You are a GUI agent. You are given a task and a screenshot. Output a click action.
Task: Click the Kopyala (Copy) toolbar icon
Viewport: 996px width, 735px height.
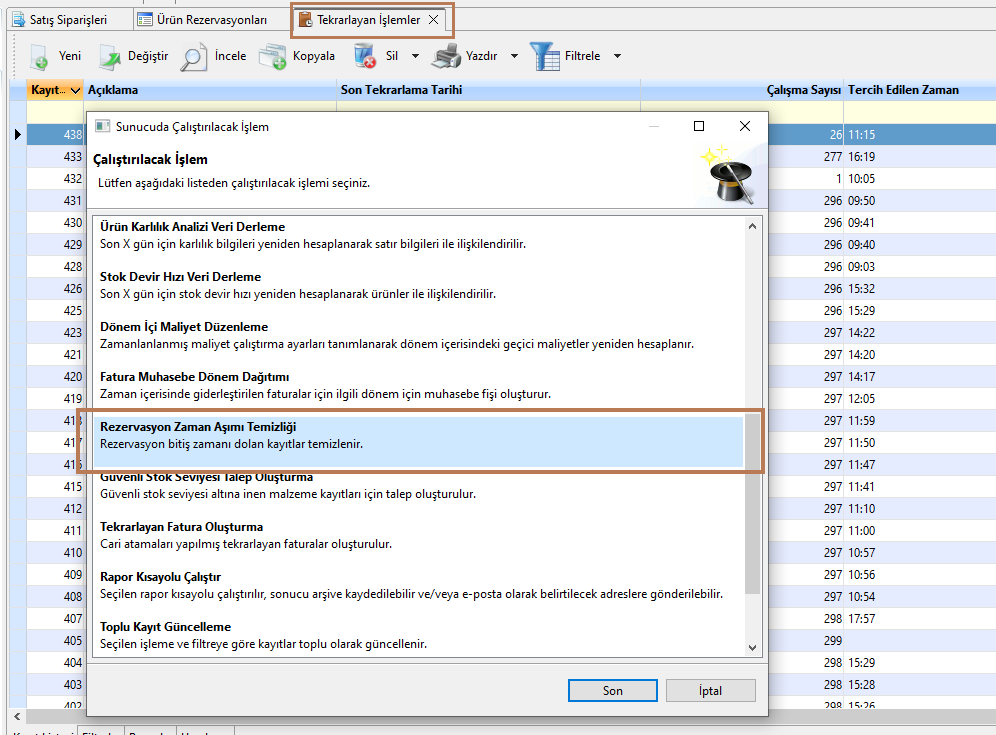click(273, 57)
